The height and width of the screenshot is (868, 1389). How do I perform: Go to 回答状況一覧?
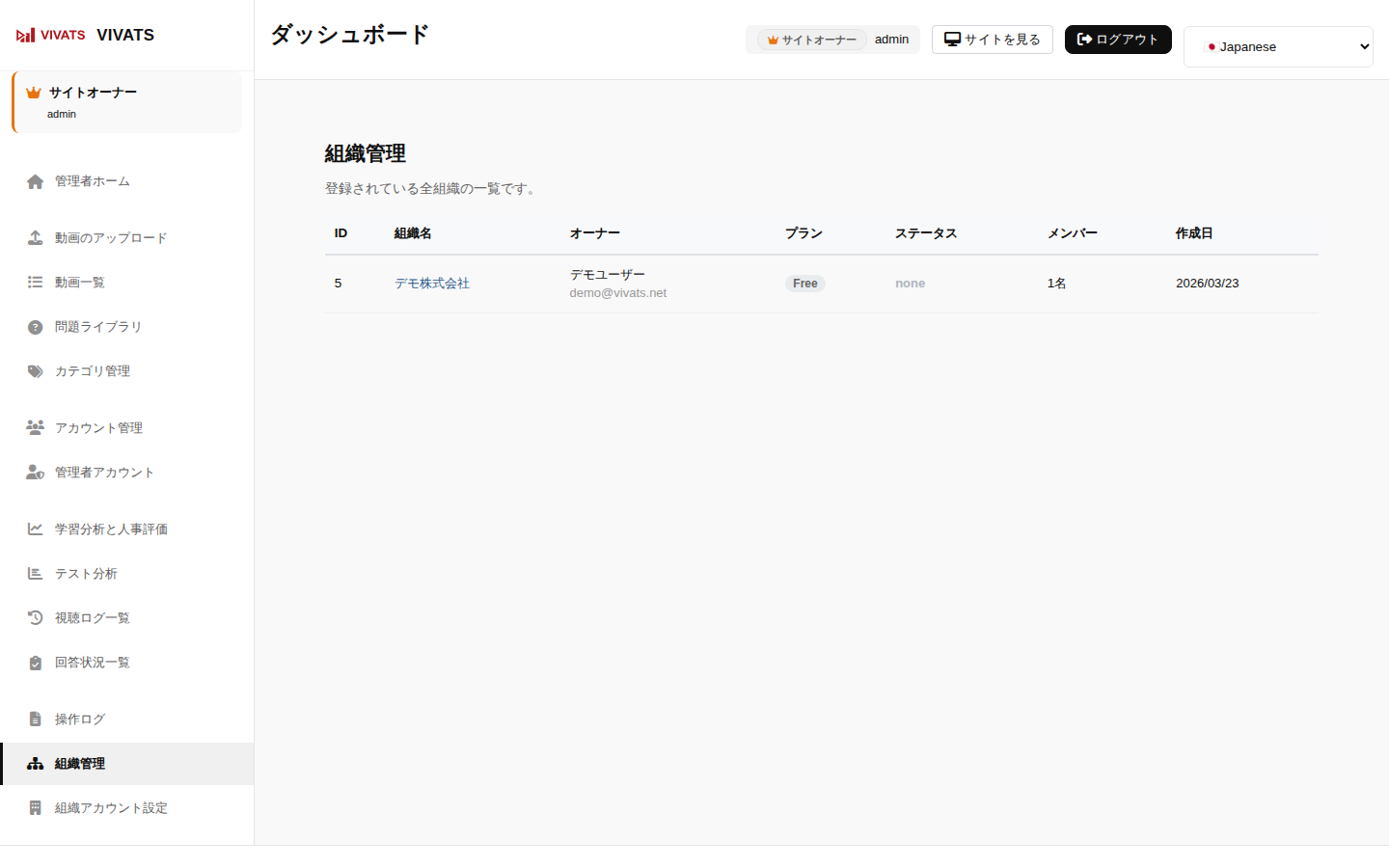click(x=127, y=663)
